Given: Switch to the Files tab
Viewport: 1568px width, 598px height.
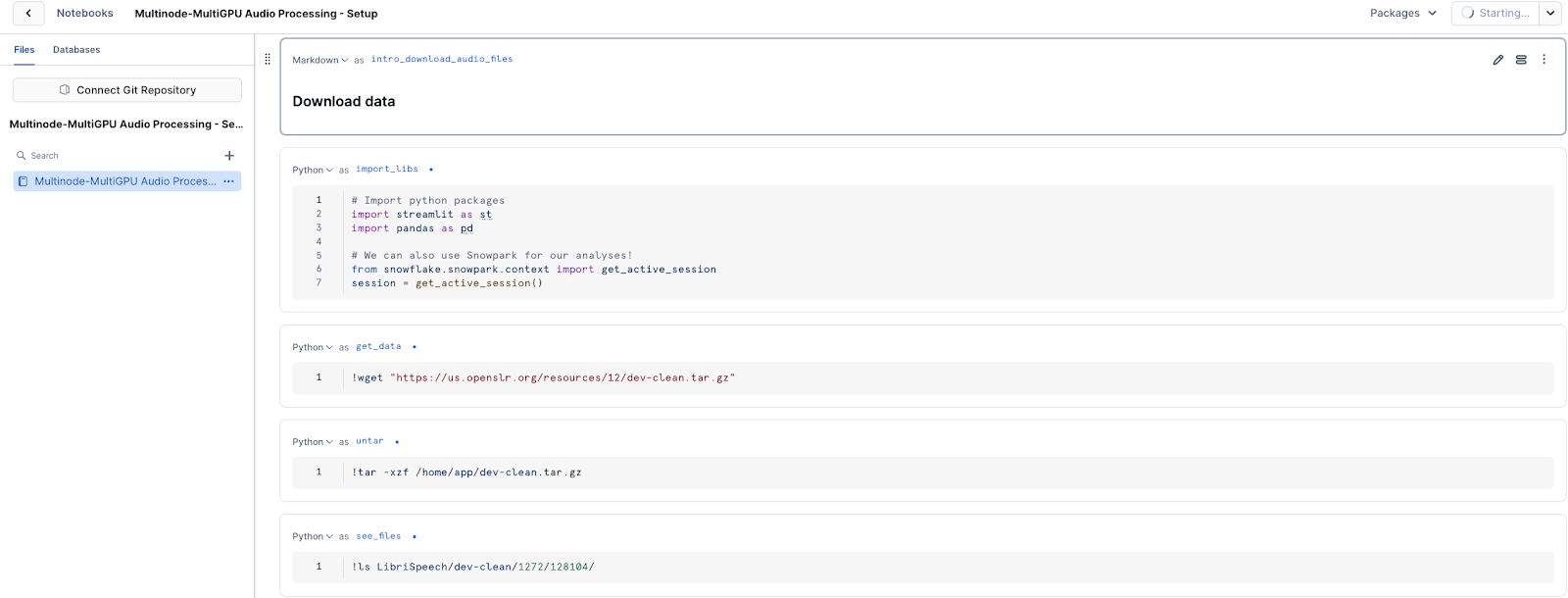Looking at the screenshot, I should (x=24, y=49).
